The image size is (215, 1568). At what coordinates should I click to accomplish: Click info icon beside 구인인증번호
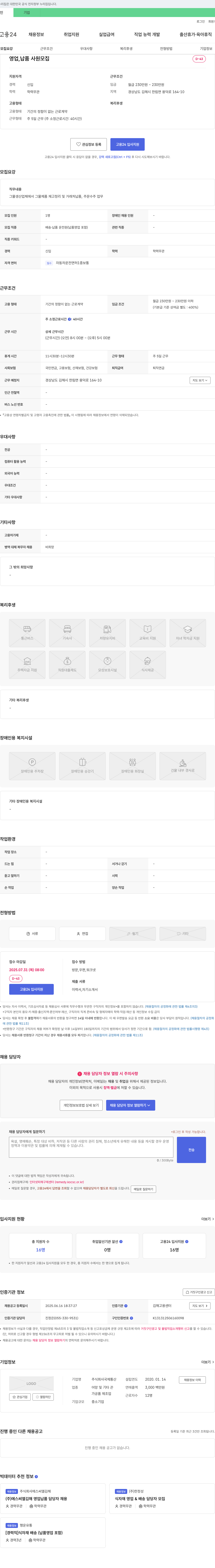pos(131,1318)
